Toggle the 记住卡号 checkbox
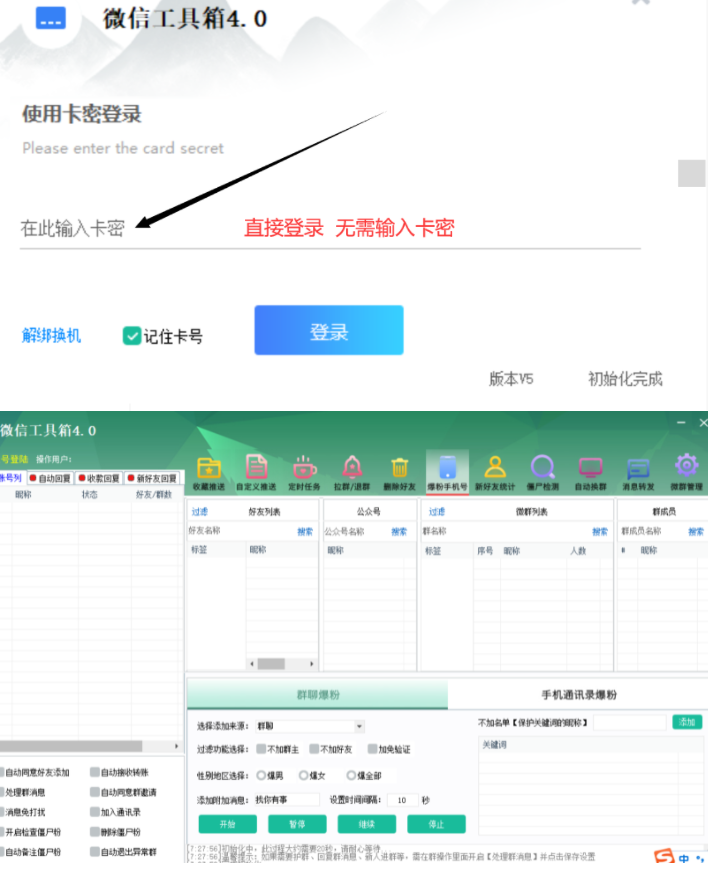 point(131,336)
